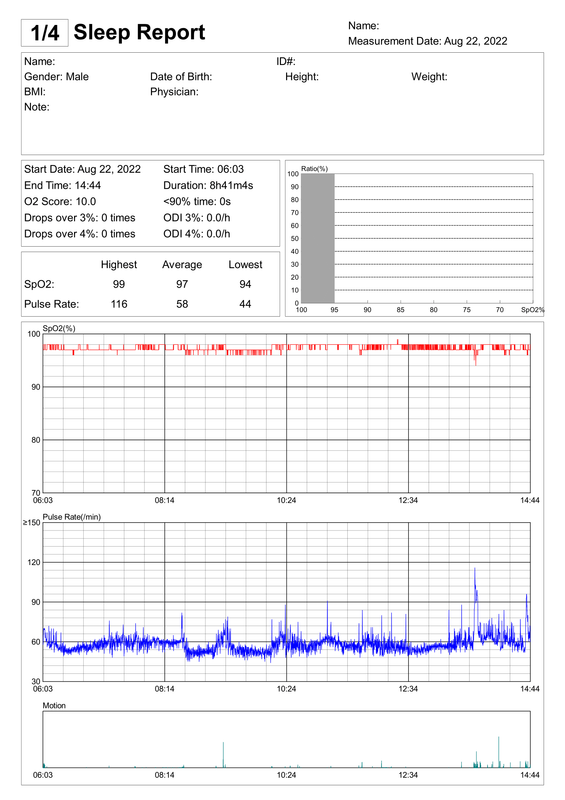The height and width of the screenshot is (800, 565).
Task: Select 'ODI 4%: 0.0/h' value
Action: 196,234
